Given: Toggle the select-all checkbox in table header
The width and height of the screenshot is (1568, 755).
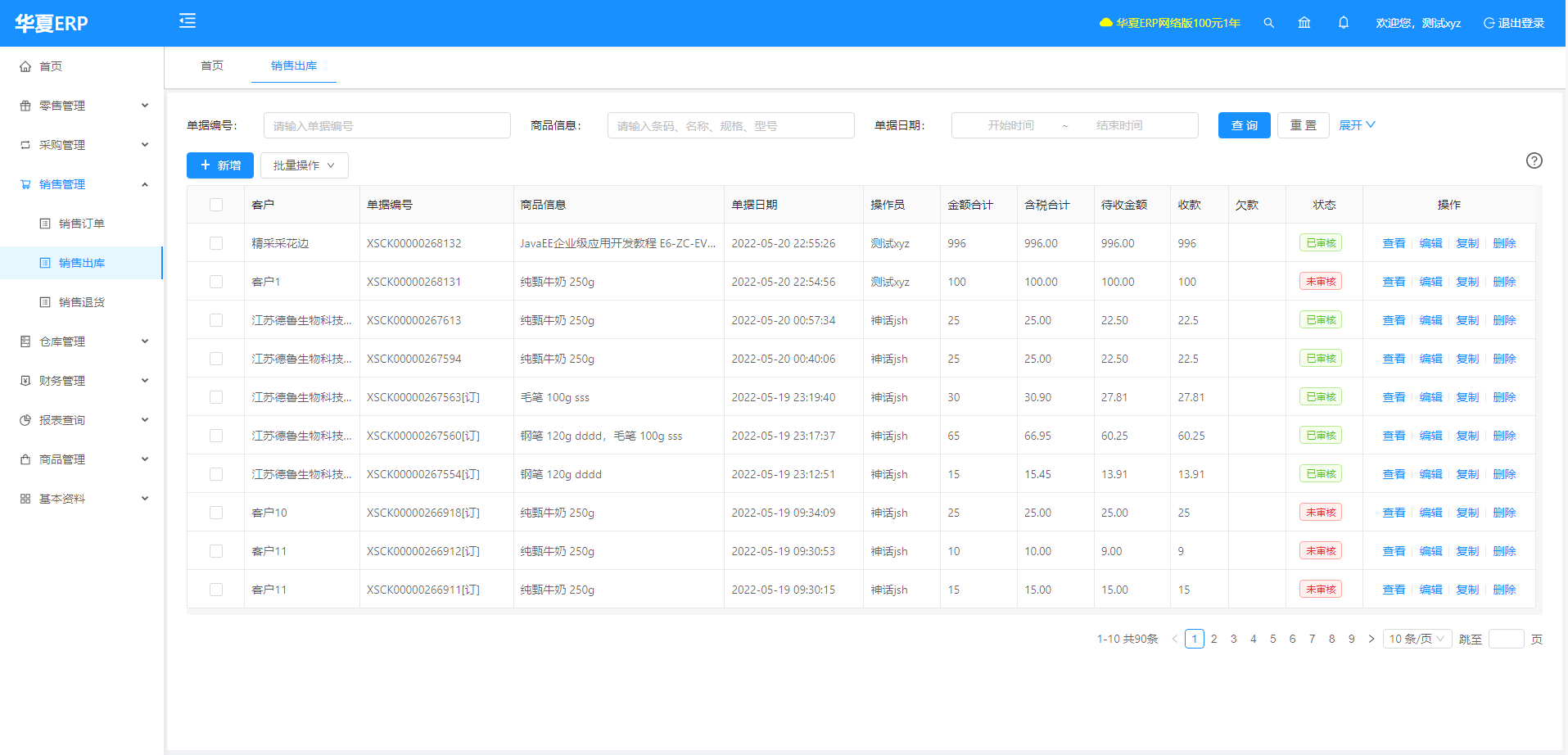Looking at the screenshot, I should pos(216,205).
